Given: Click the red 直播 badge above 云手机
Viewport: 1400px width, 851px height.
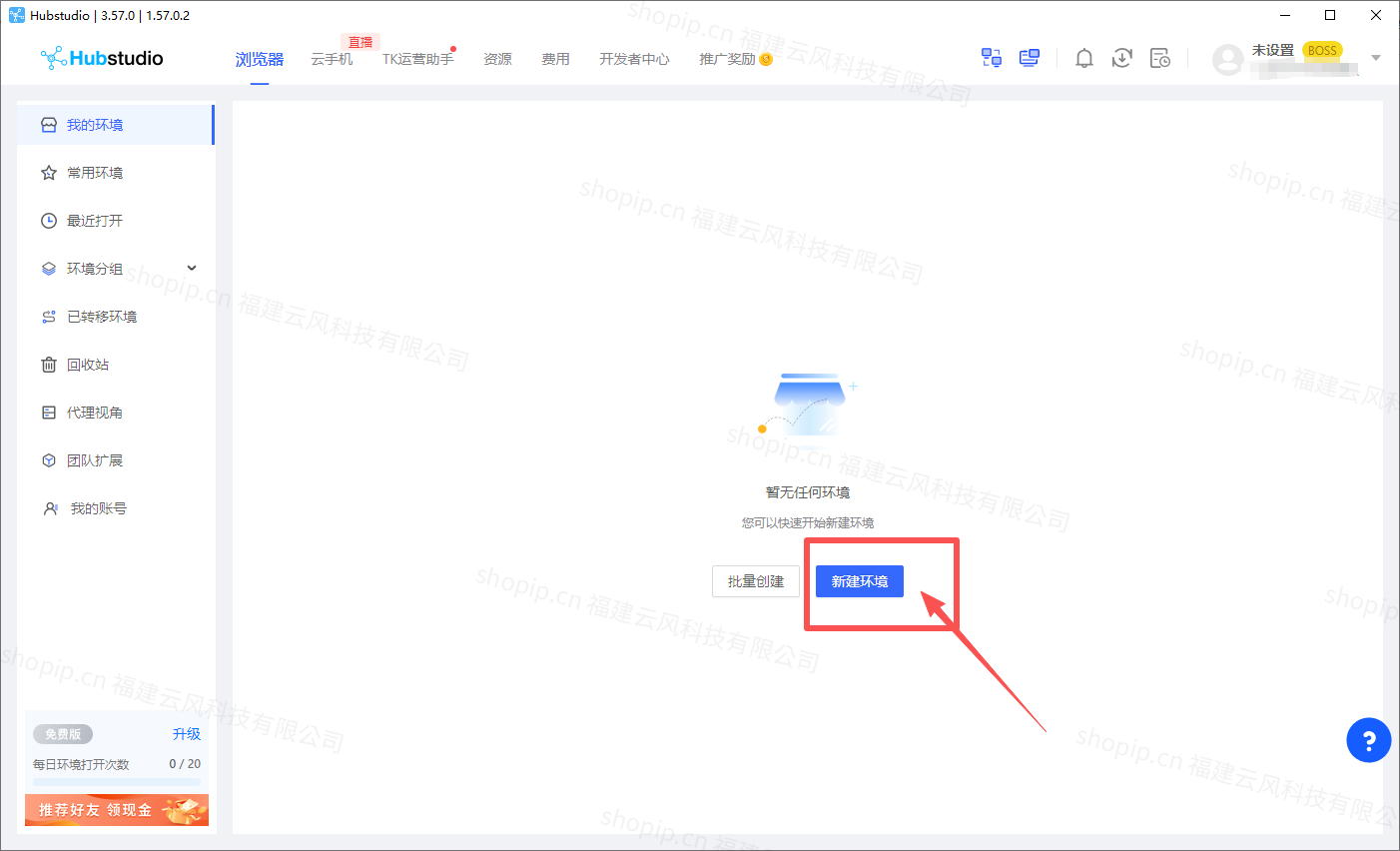Looking at the screenshot, I should coord(360,42).
